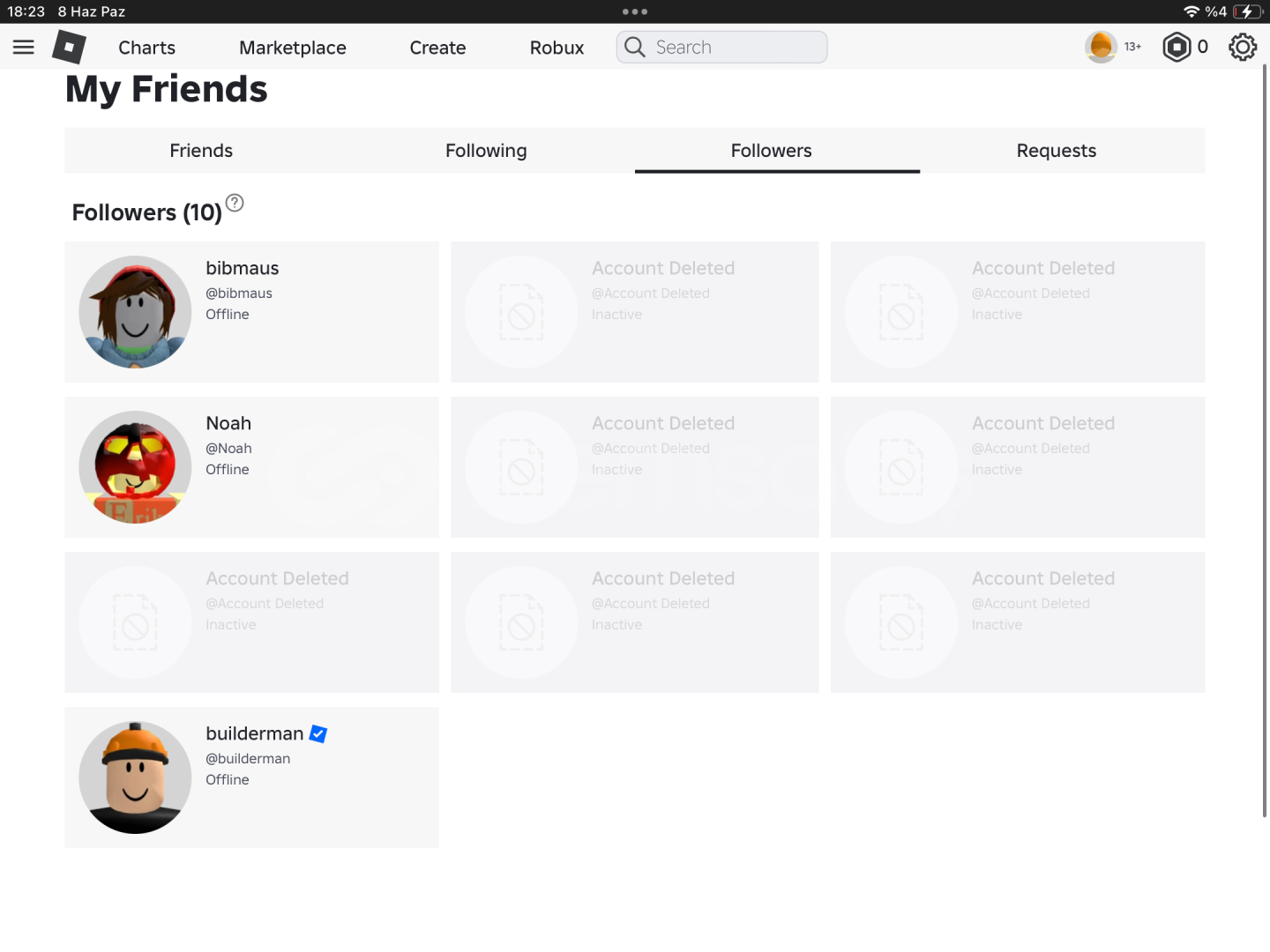
Task: Click the Followers help question-mark icon
Action: (235, 203)
